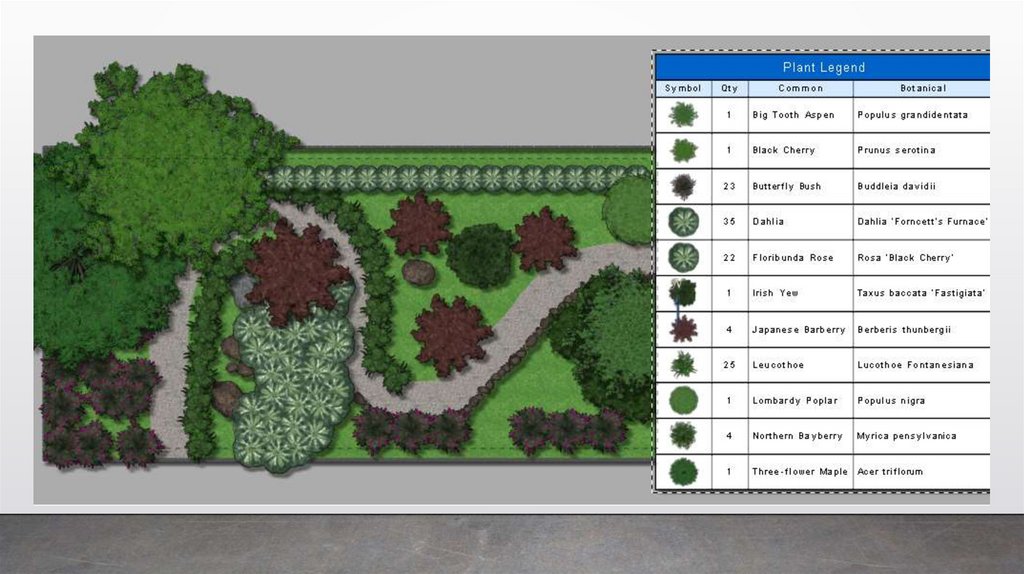Select the Black Cherry symbol in legend

coord(683,151)
